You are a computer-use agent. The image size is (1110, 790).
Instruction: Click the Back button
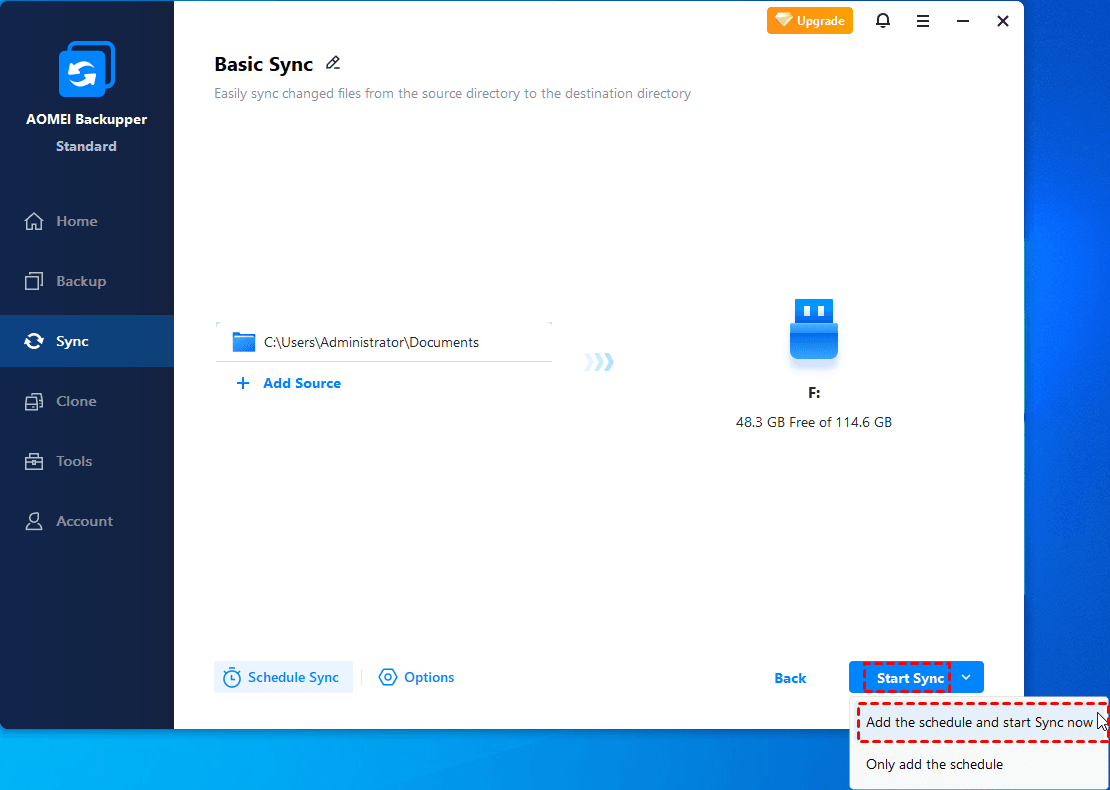coord(790,678)
